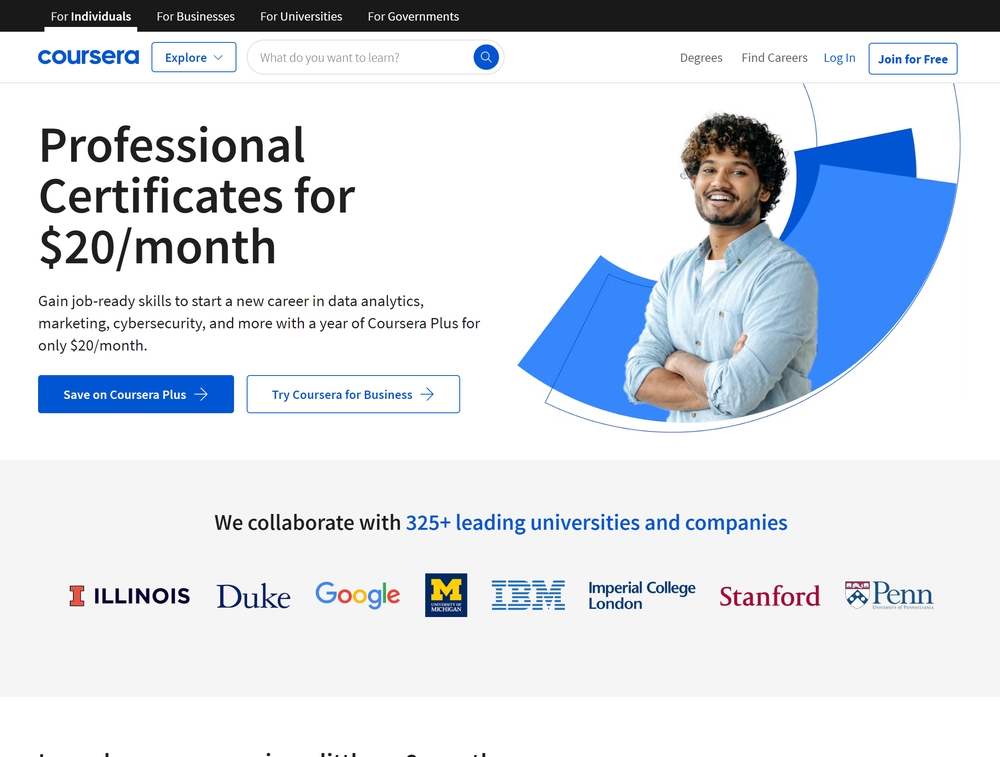This screenshot has height=757, width=1000.
Task: Switch to the For Individuals tab
Action: pyautogui.click(x=91, y=16)
